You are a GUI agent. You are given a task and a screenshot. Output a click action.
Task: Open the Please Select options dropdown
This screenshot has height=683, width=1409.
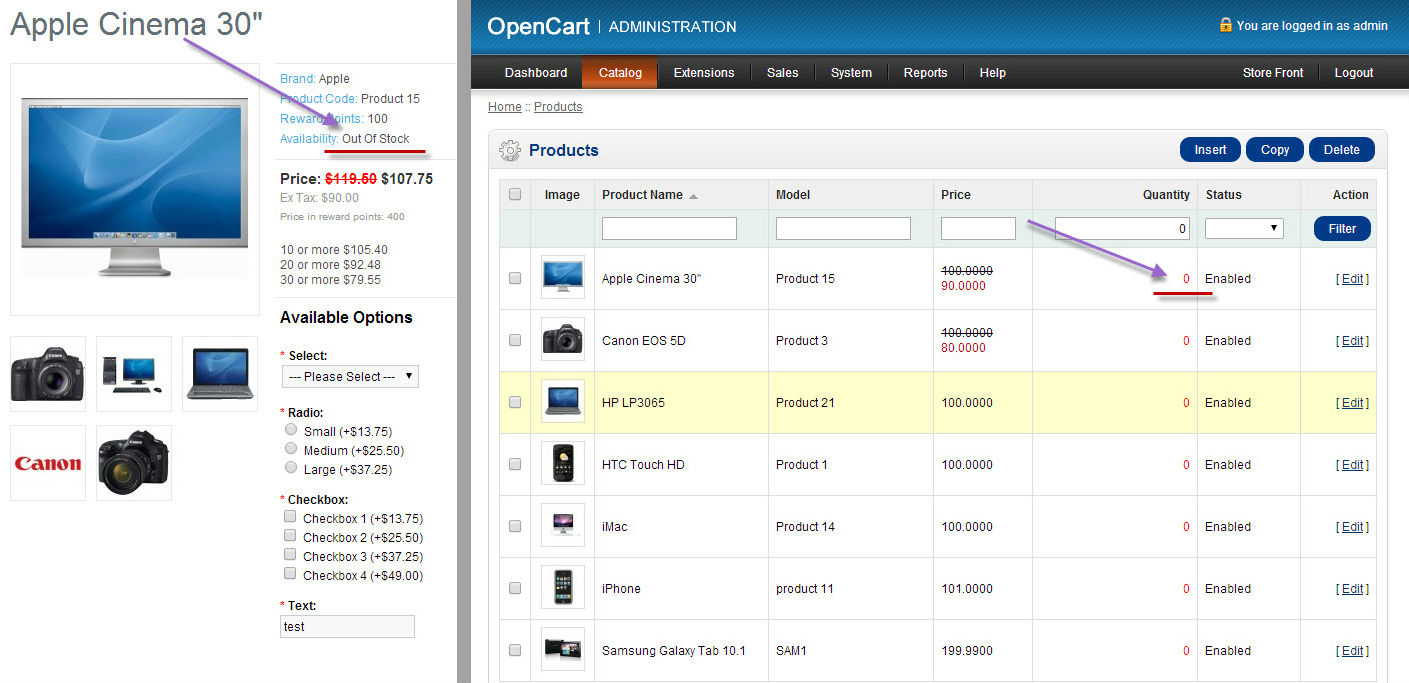(x=350, y=377)
